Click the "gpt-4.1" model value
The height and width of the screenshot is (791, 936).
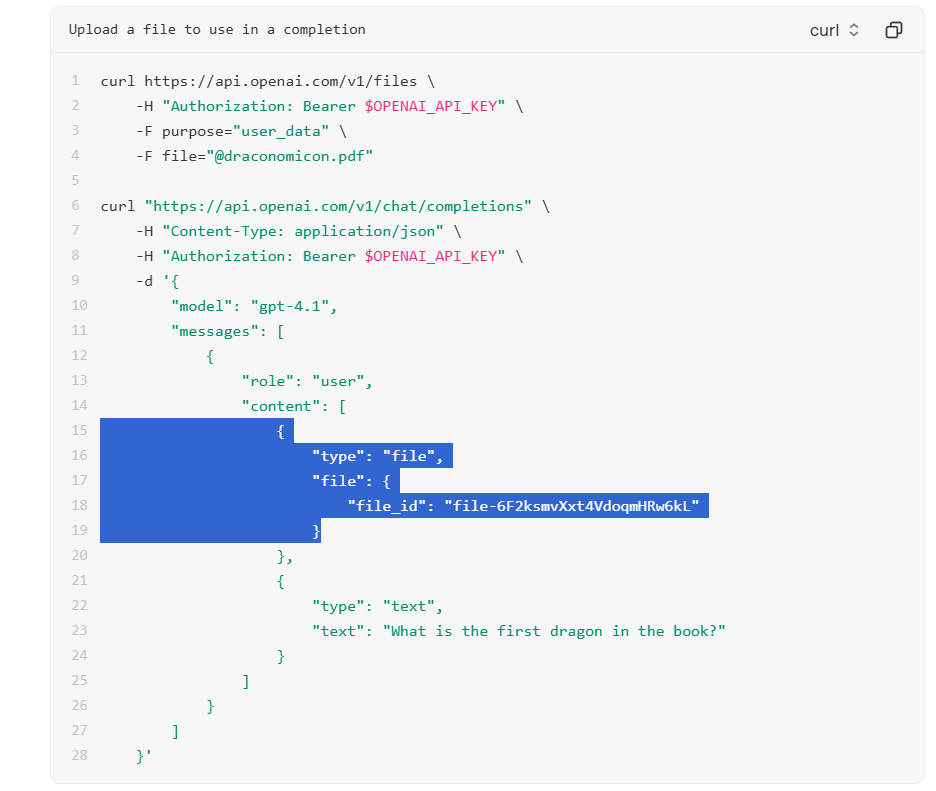pos(290,306)
